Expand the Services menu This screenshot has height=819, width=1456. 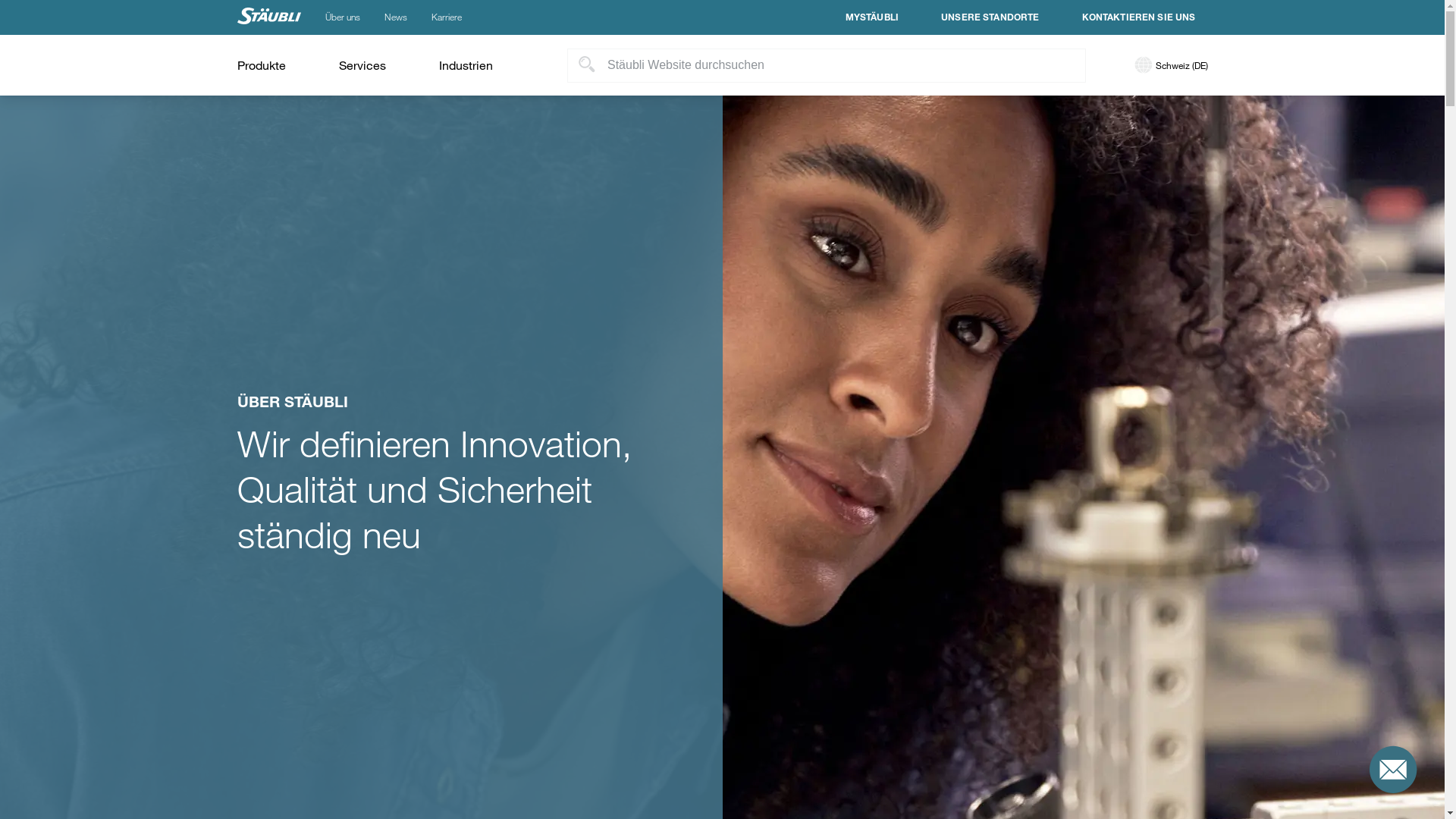[x=362, y=65]
